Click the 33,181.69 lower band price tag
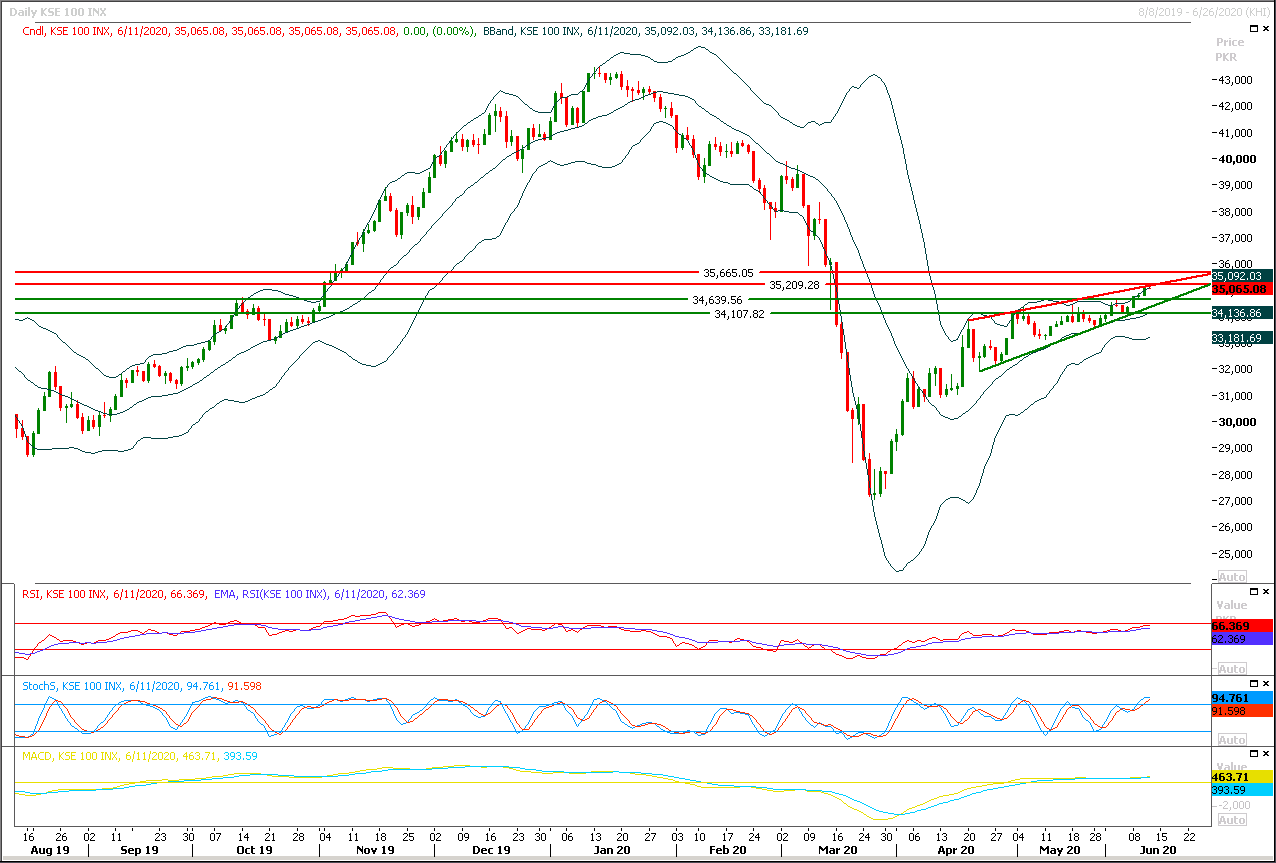1276x863 pixels. (x=1242, y=338)
